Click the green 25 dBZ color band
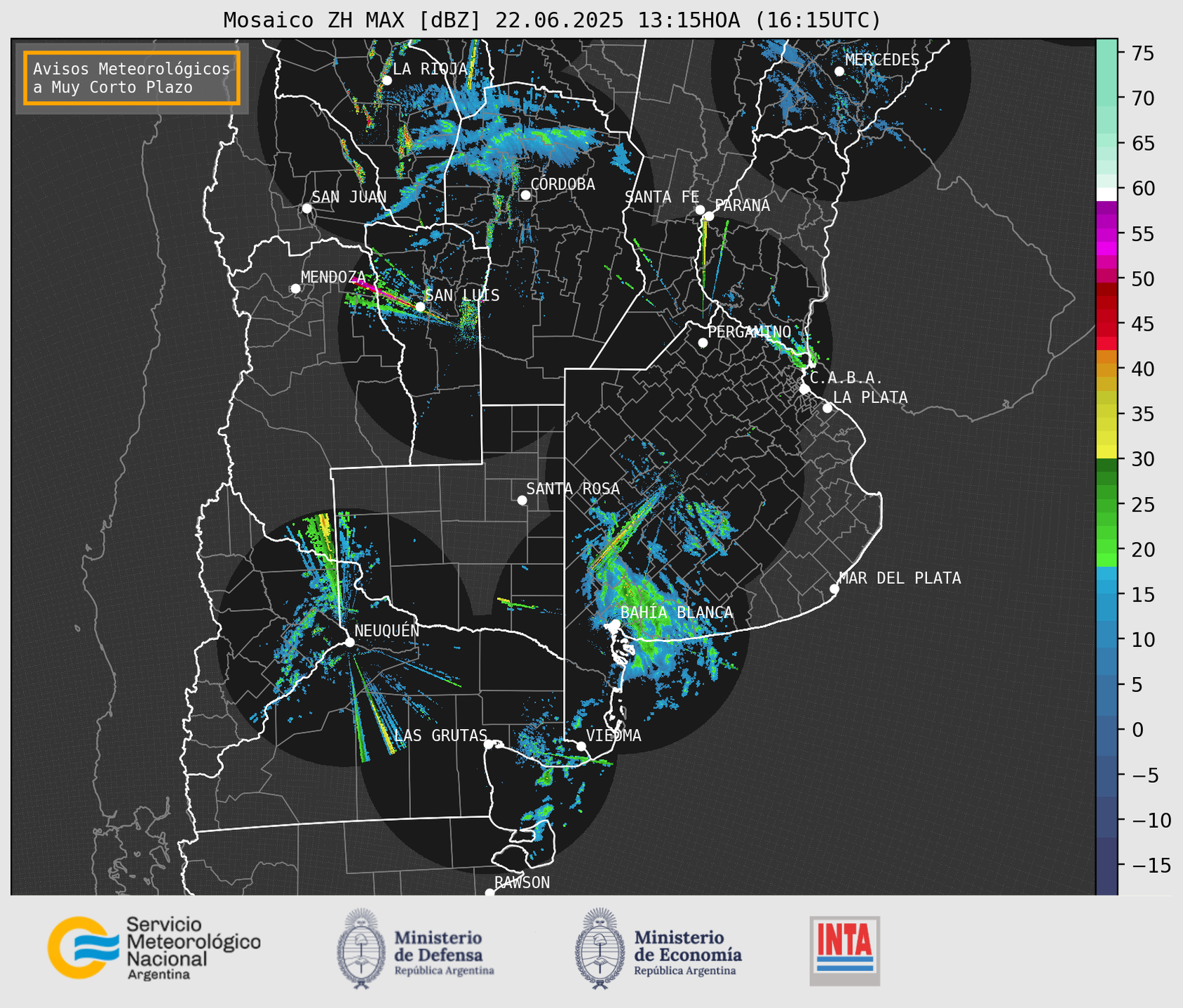The height and width of the screenshot is (1008, 1183). click(1107, 504)
